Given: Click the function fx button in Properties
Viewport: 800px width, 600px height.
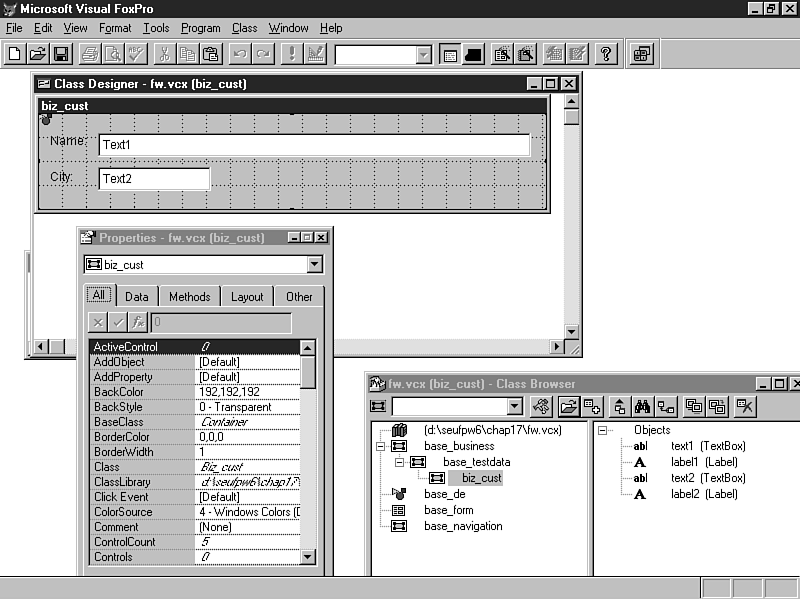Looking at the screenshot, I should (139, 323).
